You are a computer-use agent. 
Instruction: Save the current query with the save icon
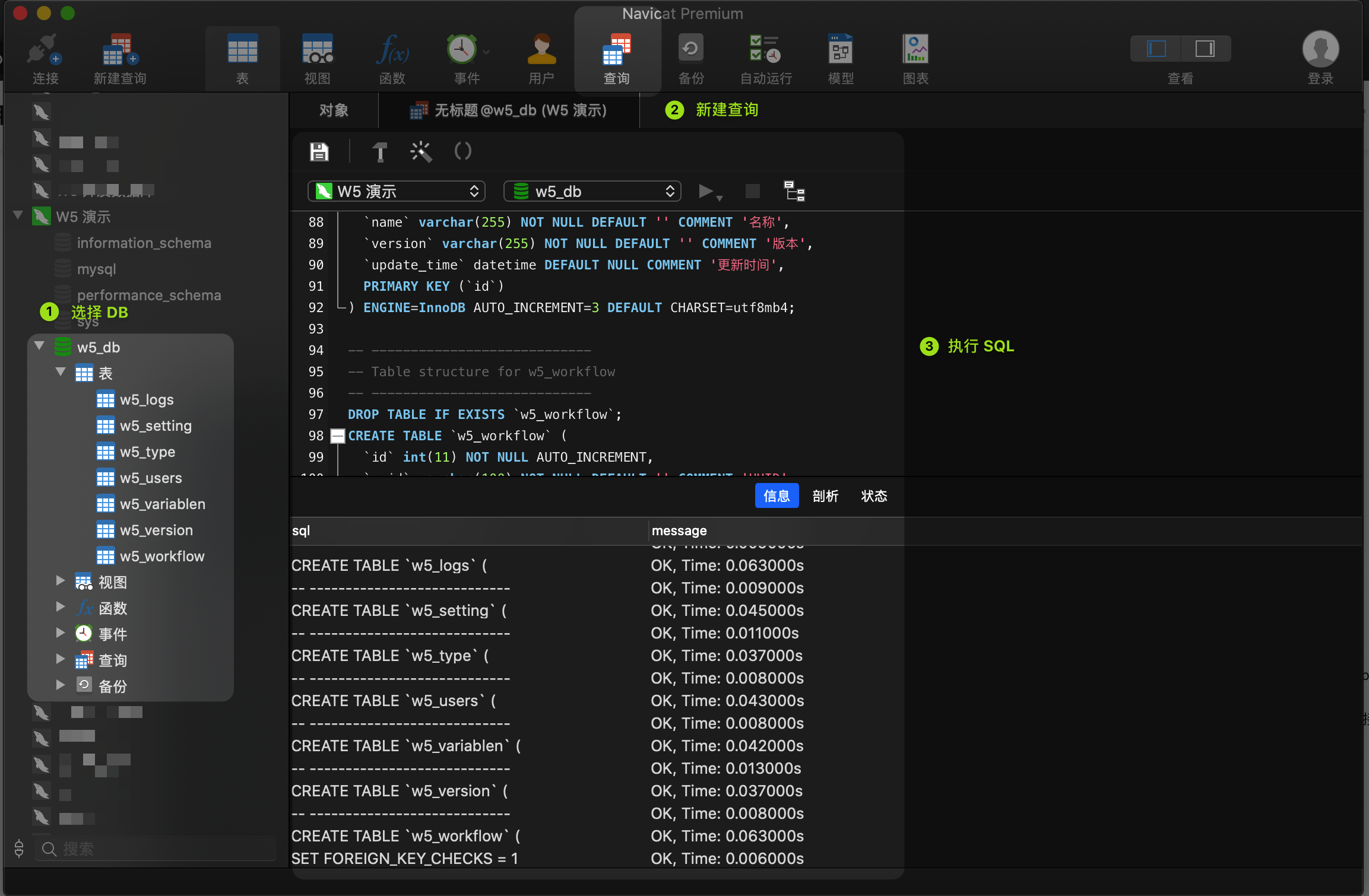point(319,151)
